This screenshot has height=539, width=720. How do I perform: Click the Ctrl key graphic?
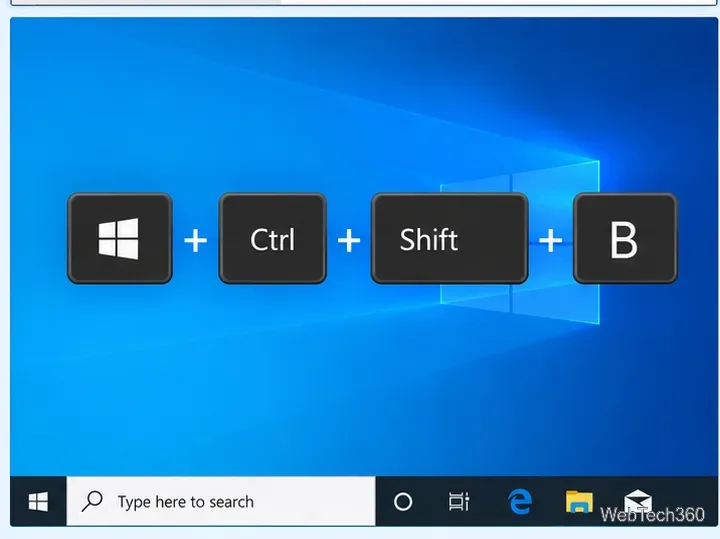coord(273,238)
